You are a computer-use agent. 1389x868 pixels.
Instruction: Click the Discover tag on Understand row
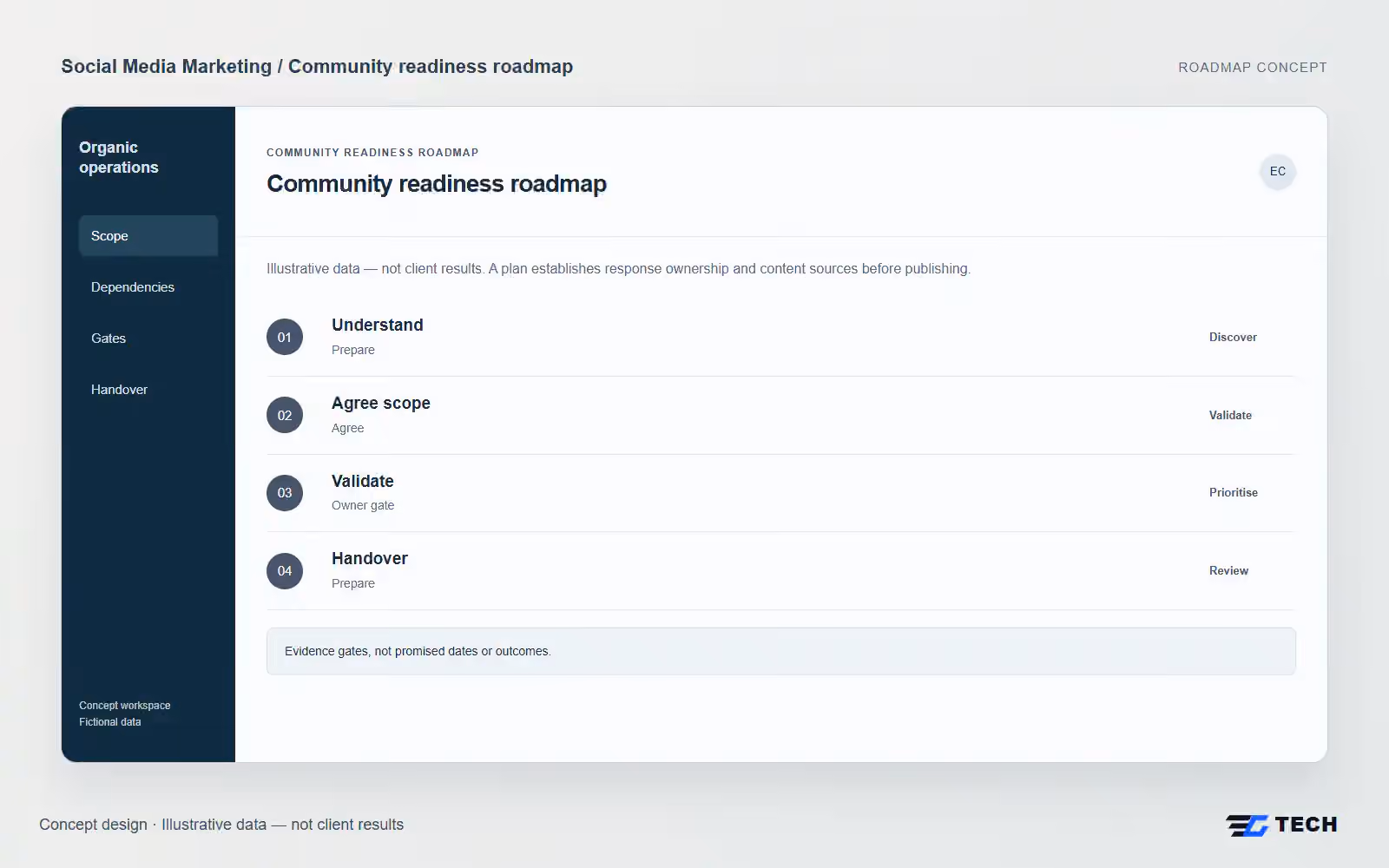click(x=1233, y=337)
